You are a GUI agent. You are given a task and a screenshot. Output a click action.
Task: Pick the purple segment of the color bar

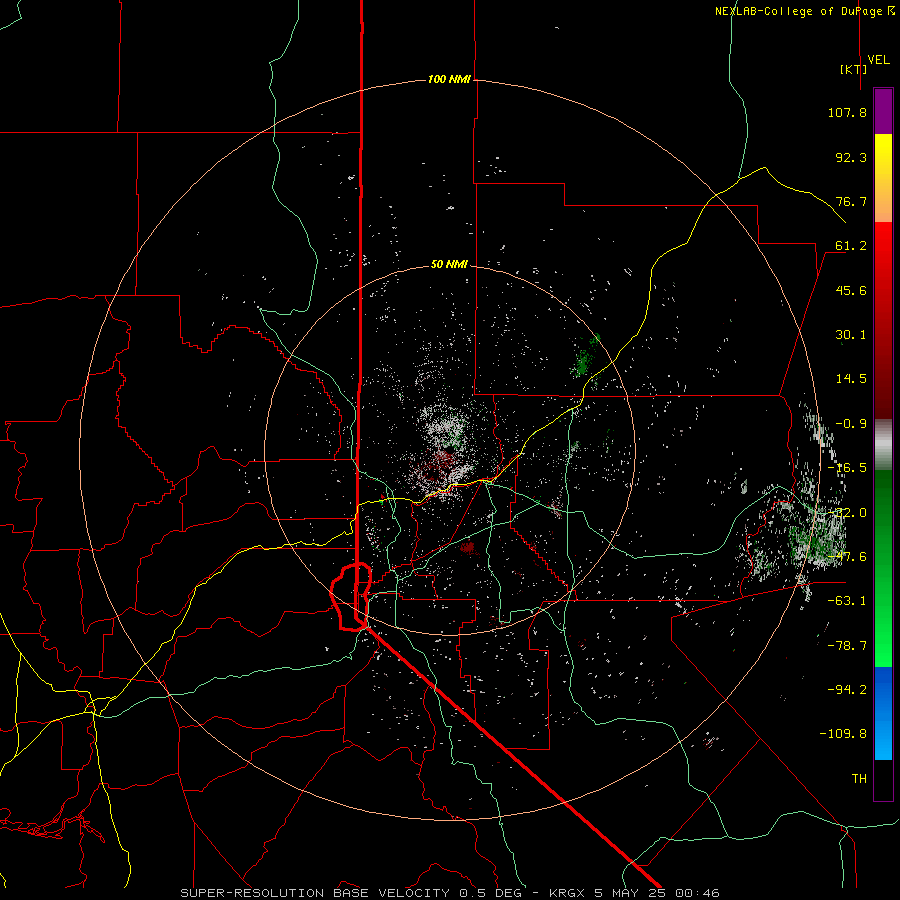click(883, 111)
